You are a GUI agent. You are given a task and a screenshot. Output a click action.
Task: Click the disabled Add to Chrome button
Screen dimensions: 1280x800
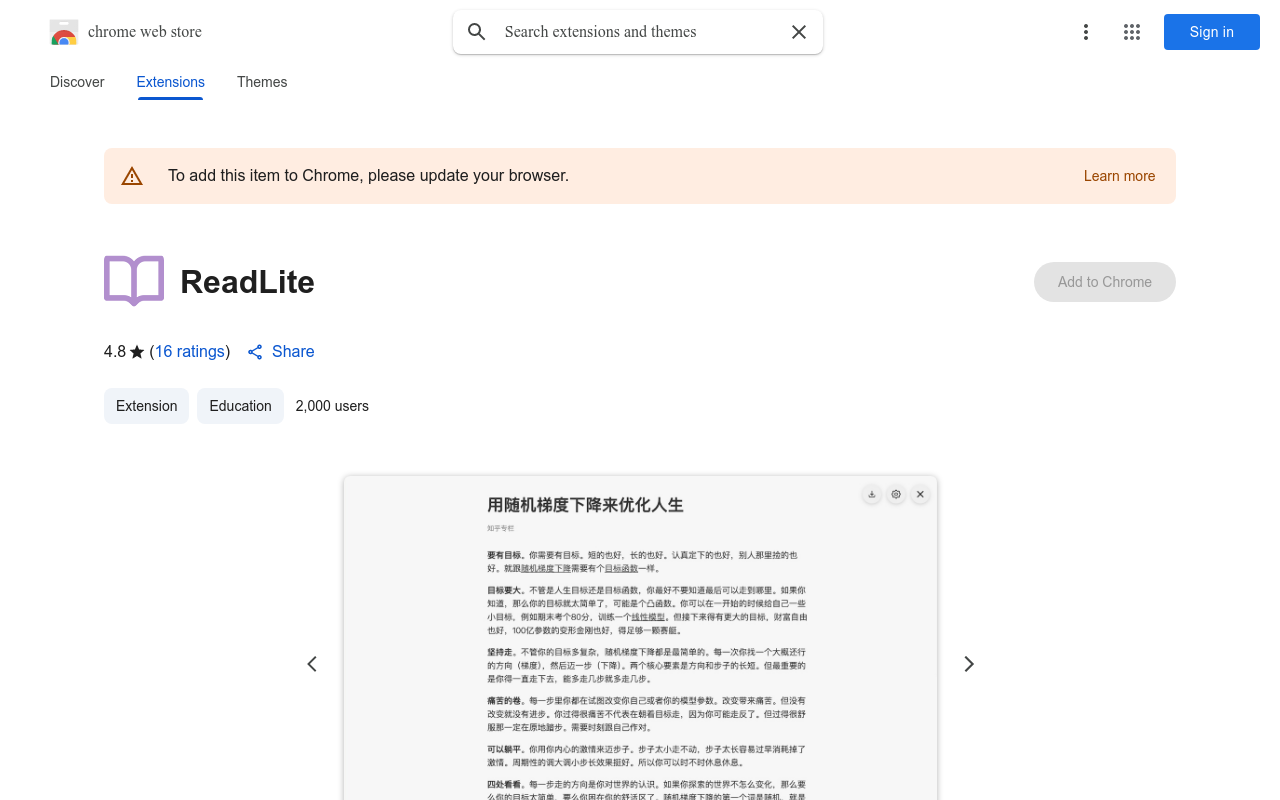point(1105,282)
